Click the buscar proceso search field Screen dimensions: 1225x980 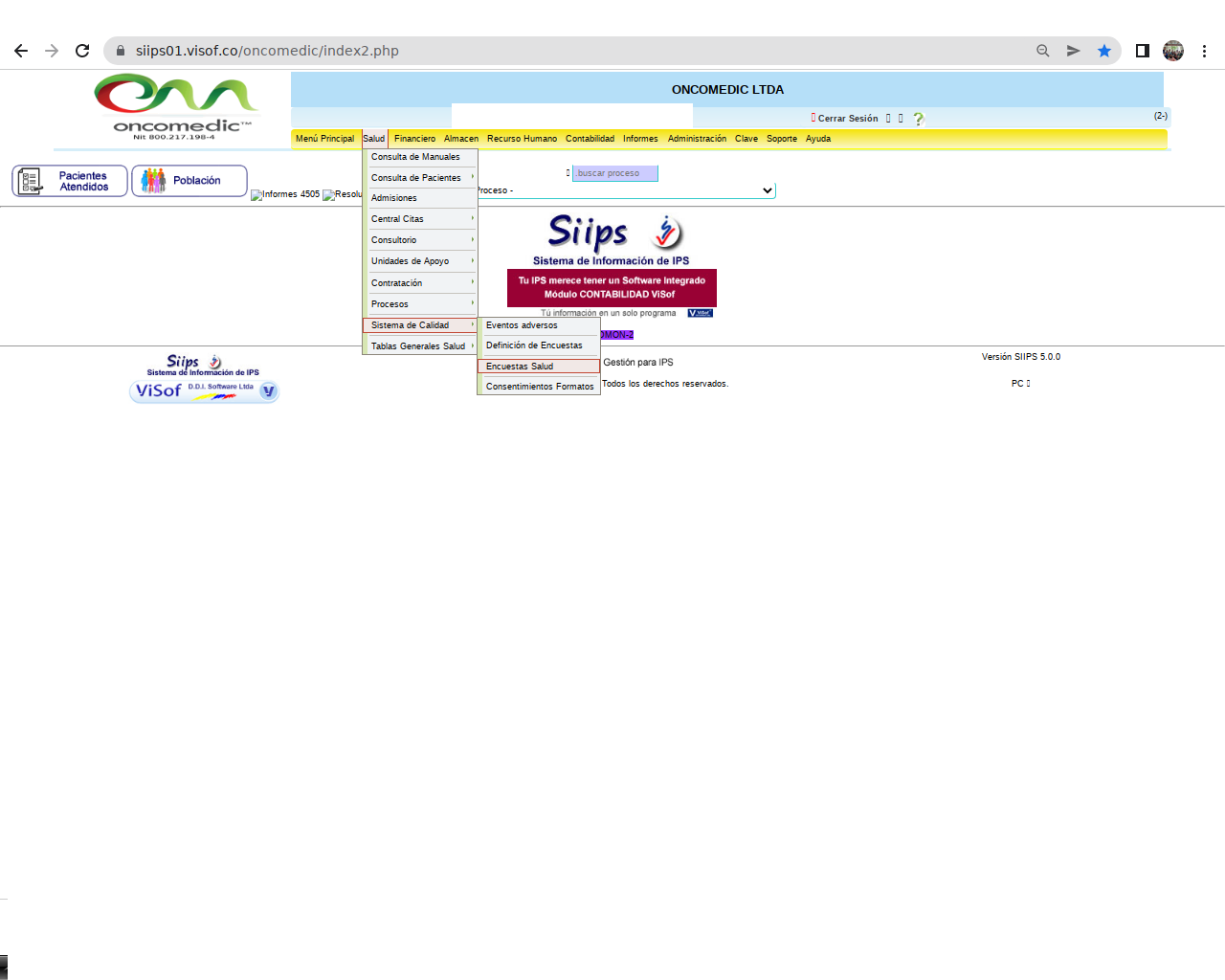click(614, 173)
